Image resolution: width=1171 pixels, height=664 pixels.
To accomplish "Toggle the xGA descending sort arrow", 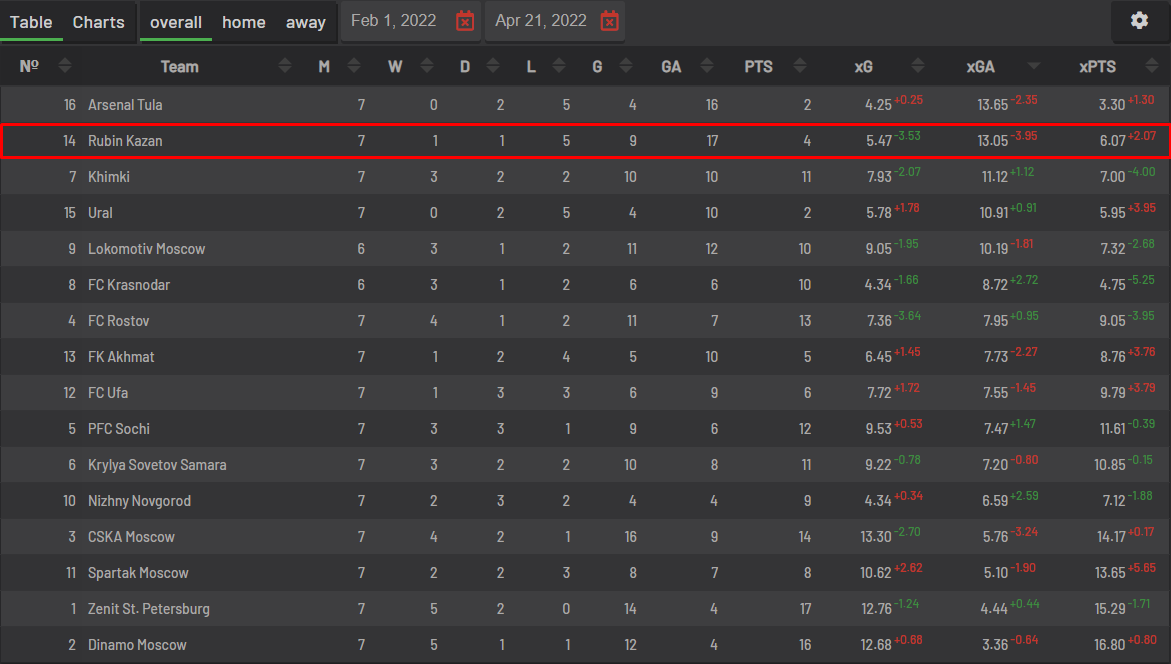I will (x=1034, y=66).
